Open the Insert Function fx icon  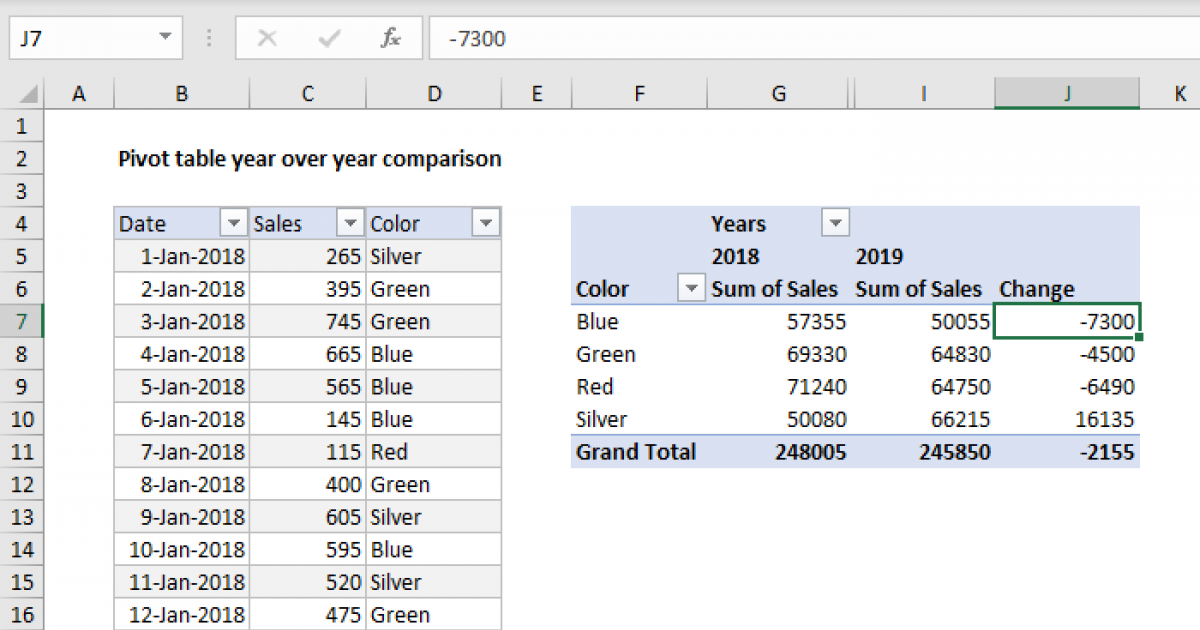tap(390, 39)
